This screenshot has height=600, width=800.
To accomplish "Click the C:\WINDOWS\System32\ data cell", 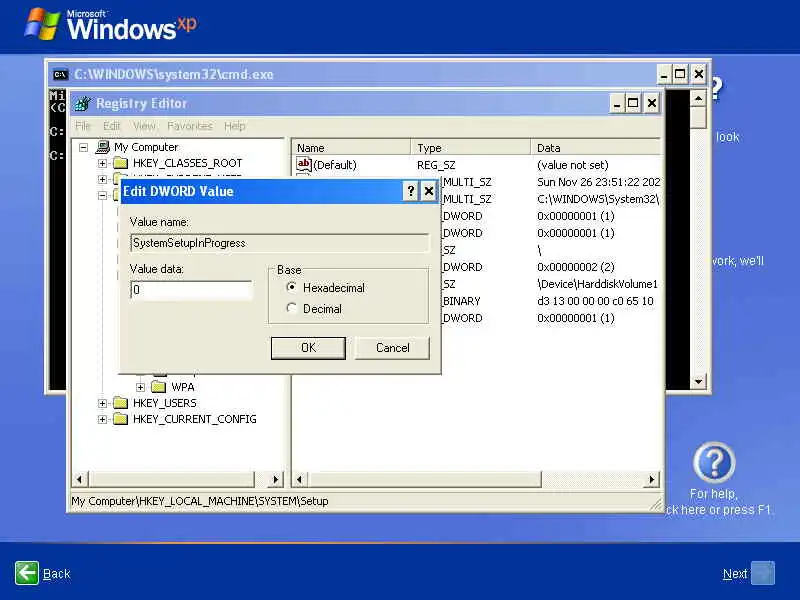I will [x=598, y=199].
